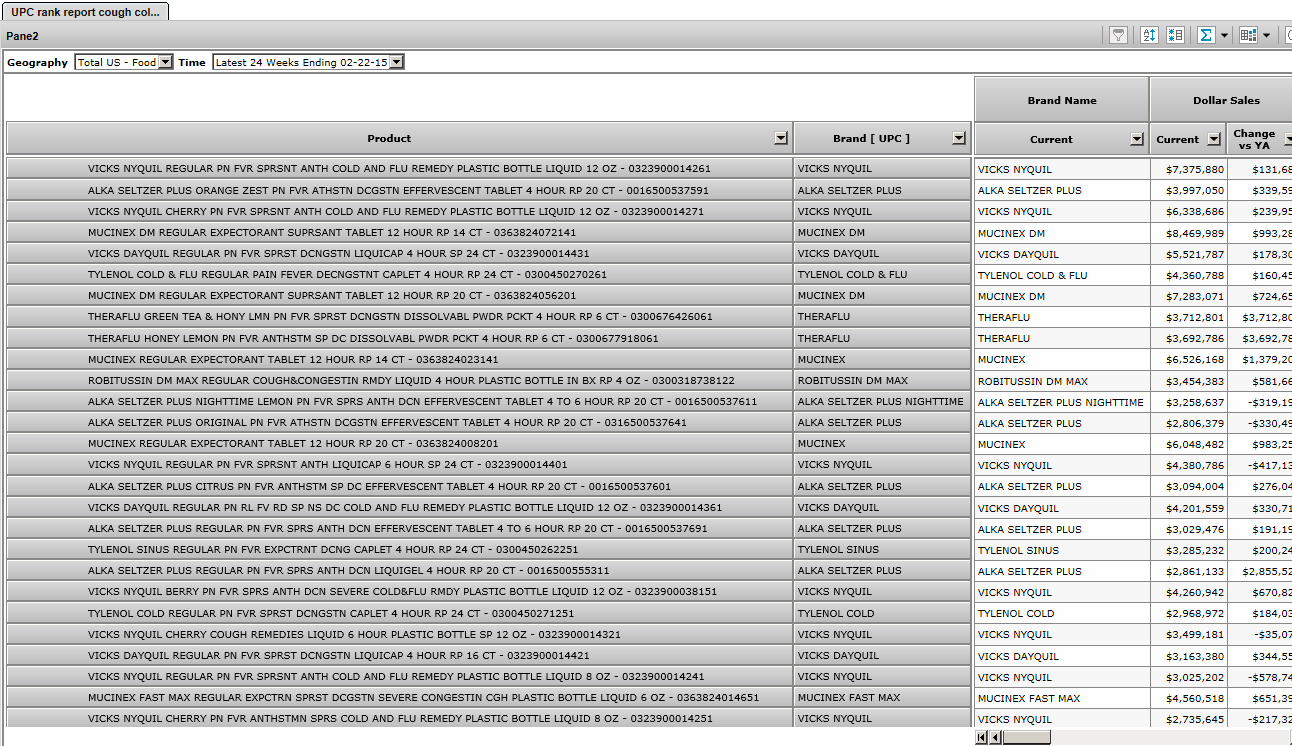This screenshot has width=1292, height=746.
Task: Open Dollar Sales Current column dropdown
Action: tap(1214, 140)
